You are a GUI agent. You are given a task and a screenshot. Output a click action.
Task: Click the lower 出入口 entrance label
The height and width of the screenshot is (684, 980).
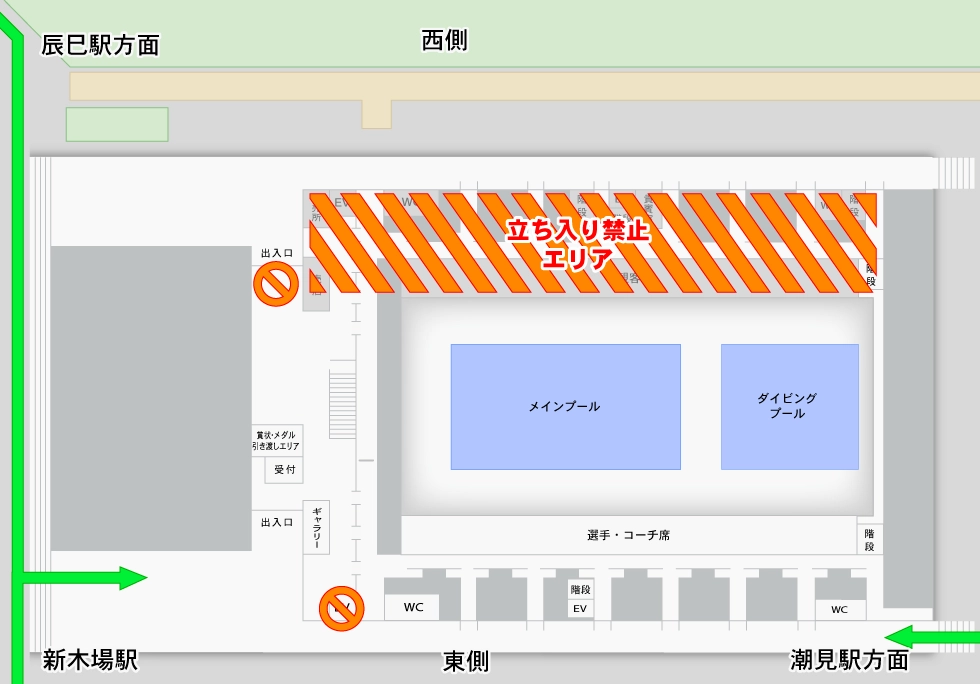coord(276,522)
